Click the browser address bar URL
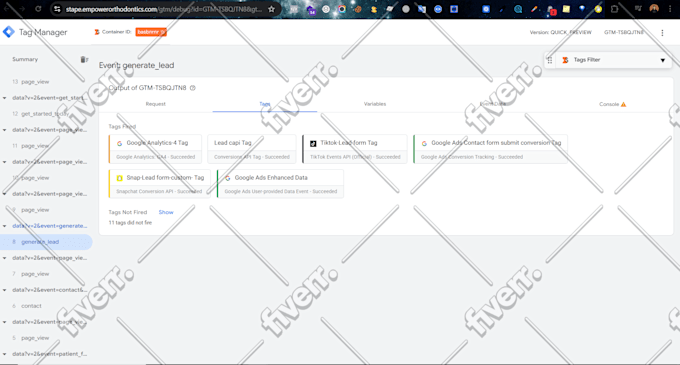 (x=164, y=9)
